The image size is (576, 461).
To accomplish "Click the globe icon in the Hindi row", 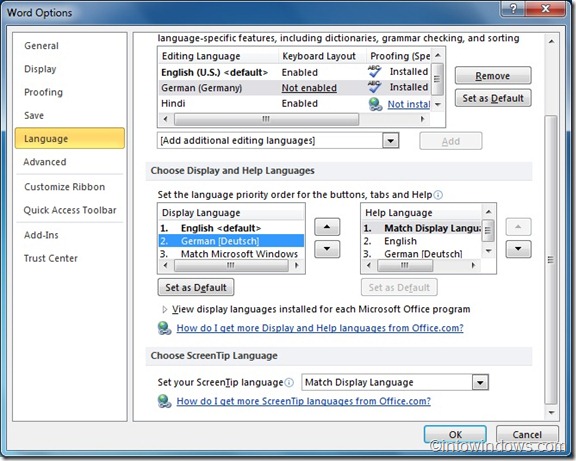I will pyautogui.click(x=375, y=104).
